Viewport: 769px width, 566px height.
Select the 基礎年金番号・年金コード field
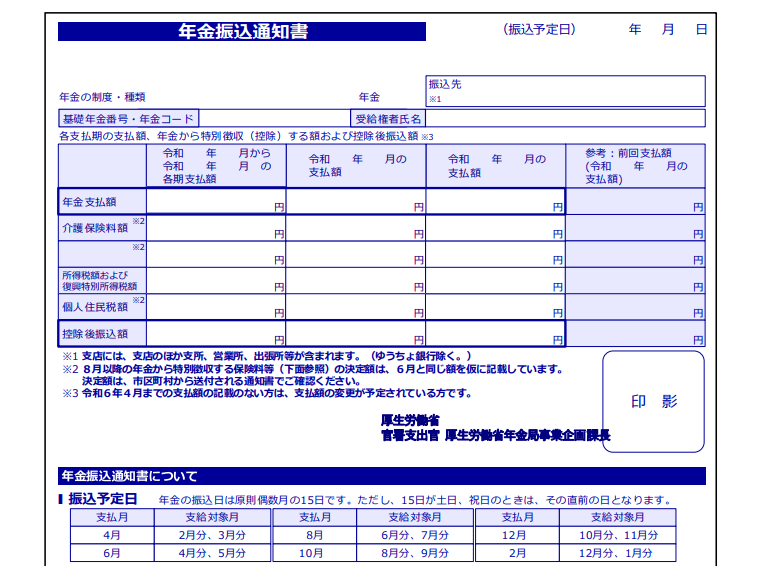(128, 118)
